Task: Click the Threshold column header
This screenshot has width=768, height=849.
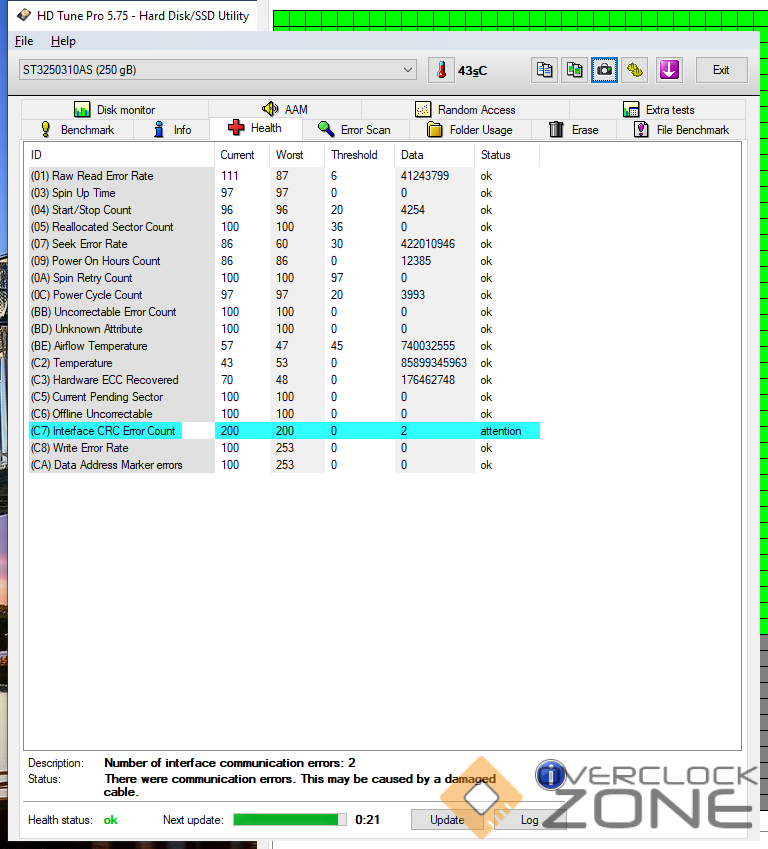Action: (x=360, y=155)
